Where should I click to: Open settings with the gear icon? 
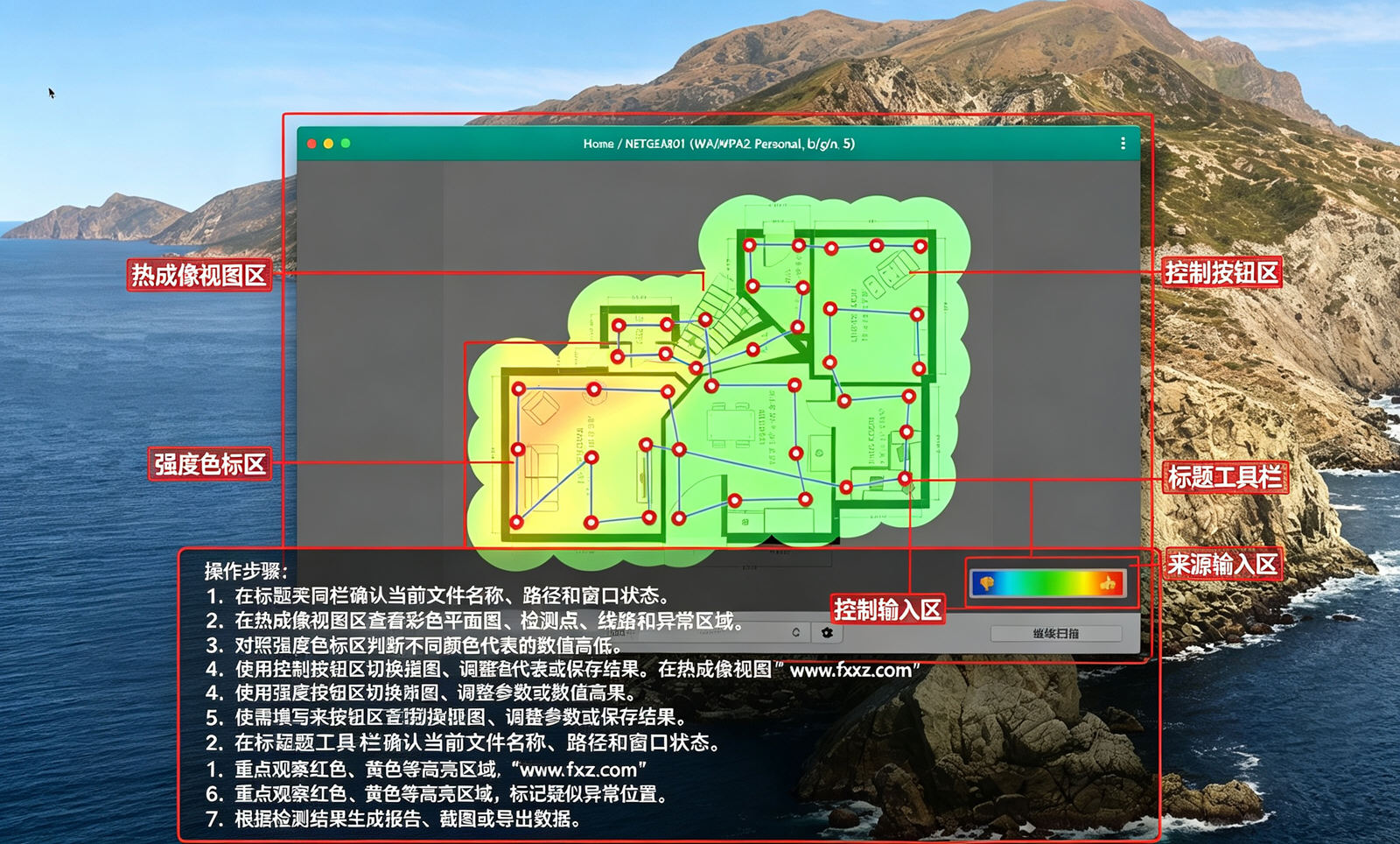827,632
